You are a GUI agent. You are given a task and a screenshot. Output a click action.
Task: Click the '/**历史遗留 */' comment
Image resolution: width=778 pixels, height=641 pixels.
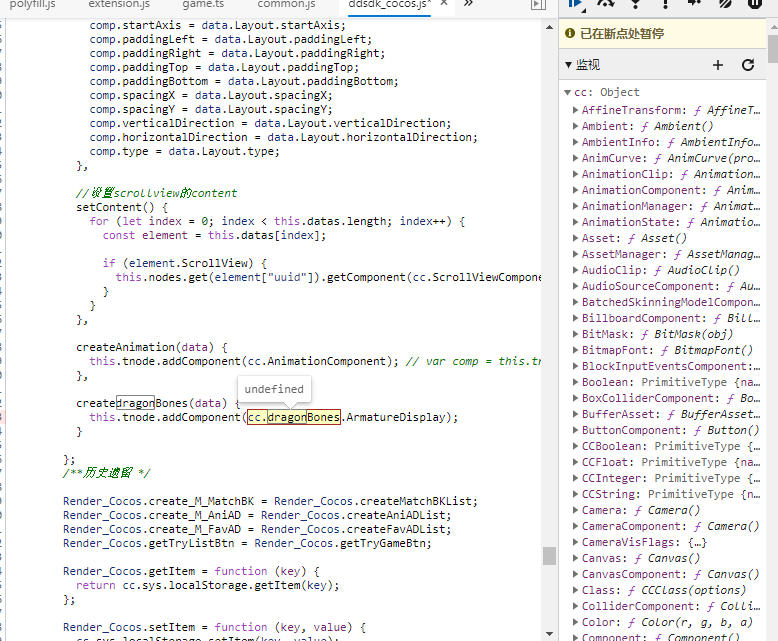click(106, 473)
